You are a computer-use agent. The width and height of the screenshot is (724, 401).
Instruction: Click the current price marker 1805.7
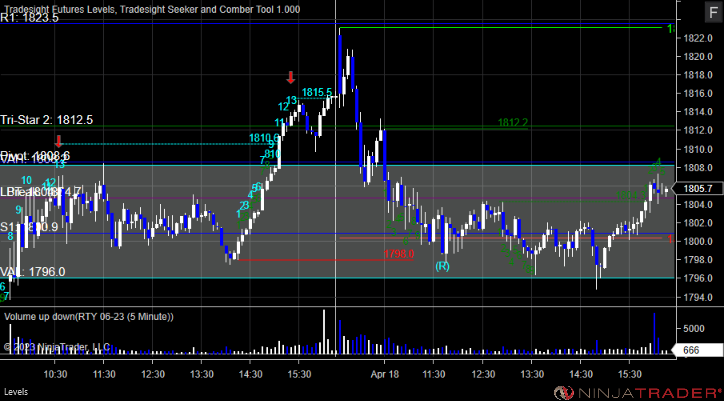point(698,188)
